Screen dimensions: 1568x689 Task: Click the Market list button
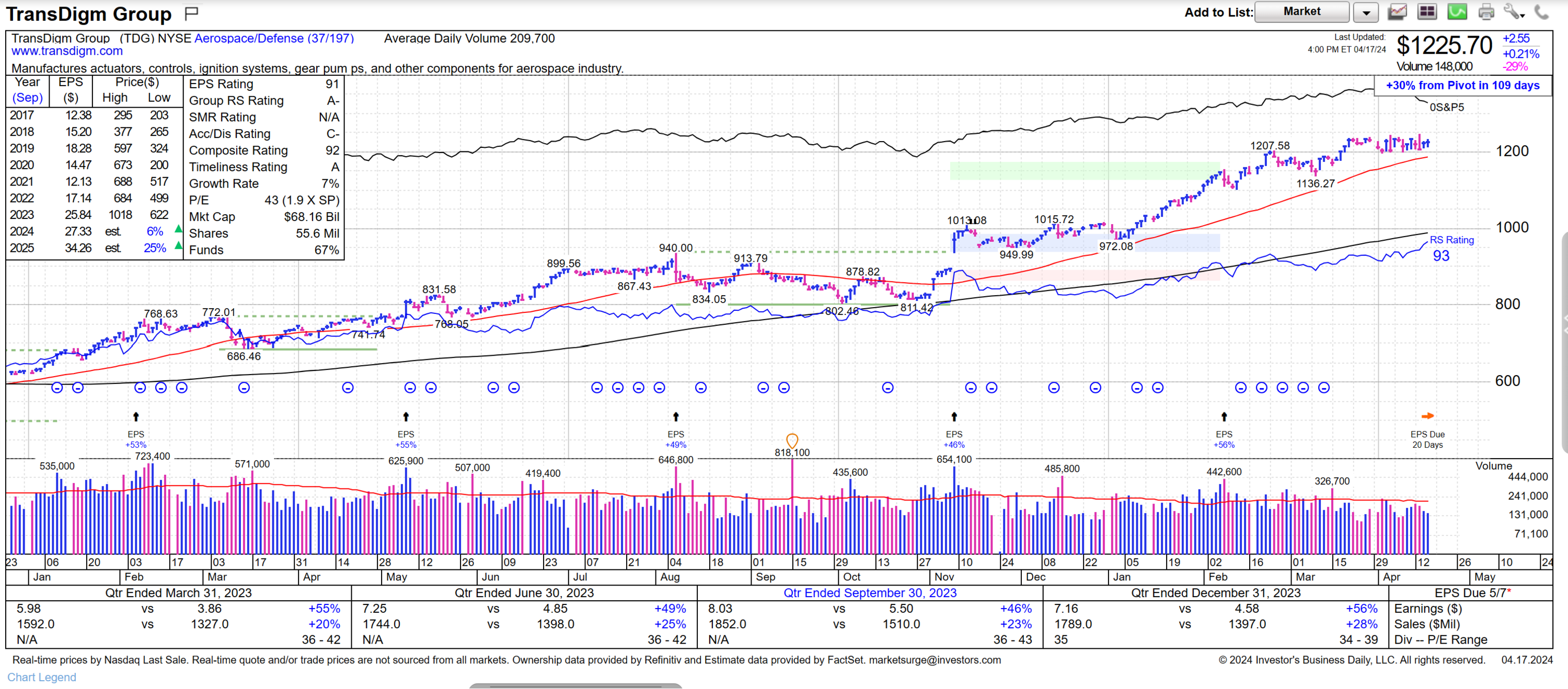click(x=1301, y=11)
